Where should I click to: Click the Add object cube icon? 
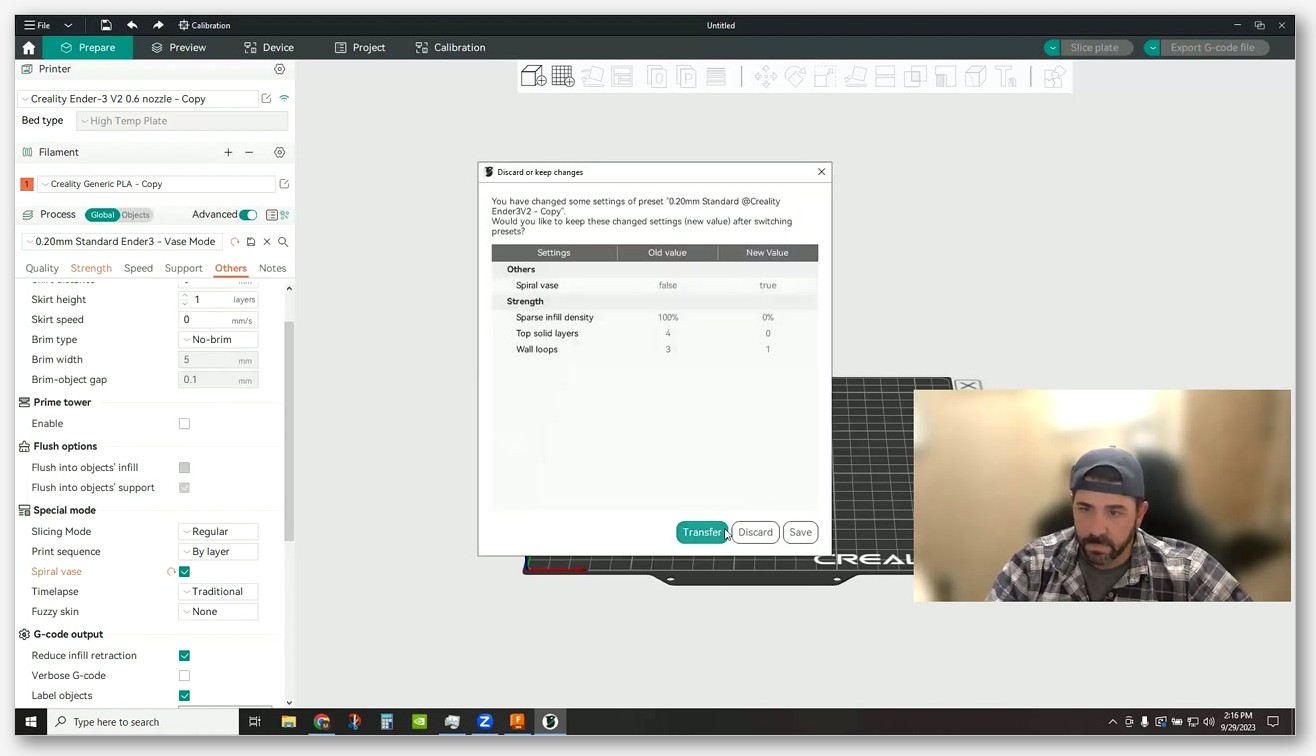tap(533, 76)
